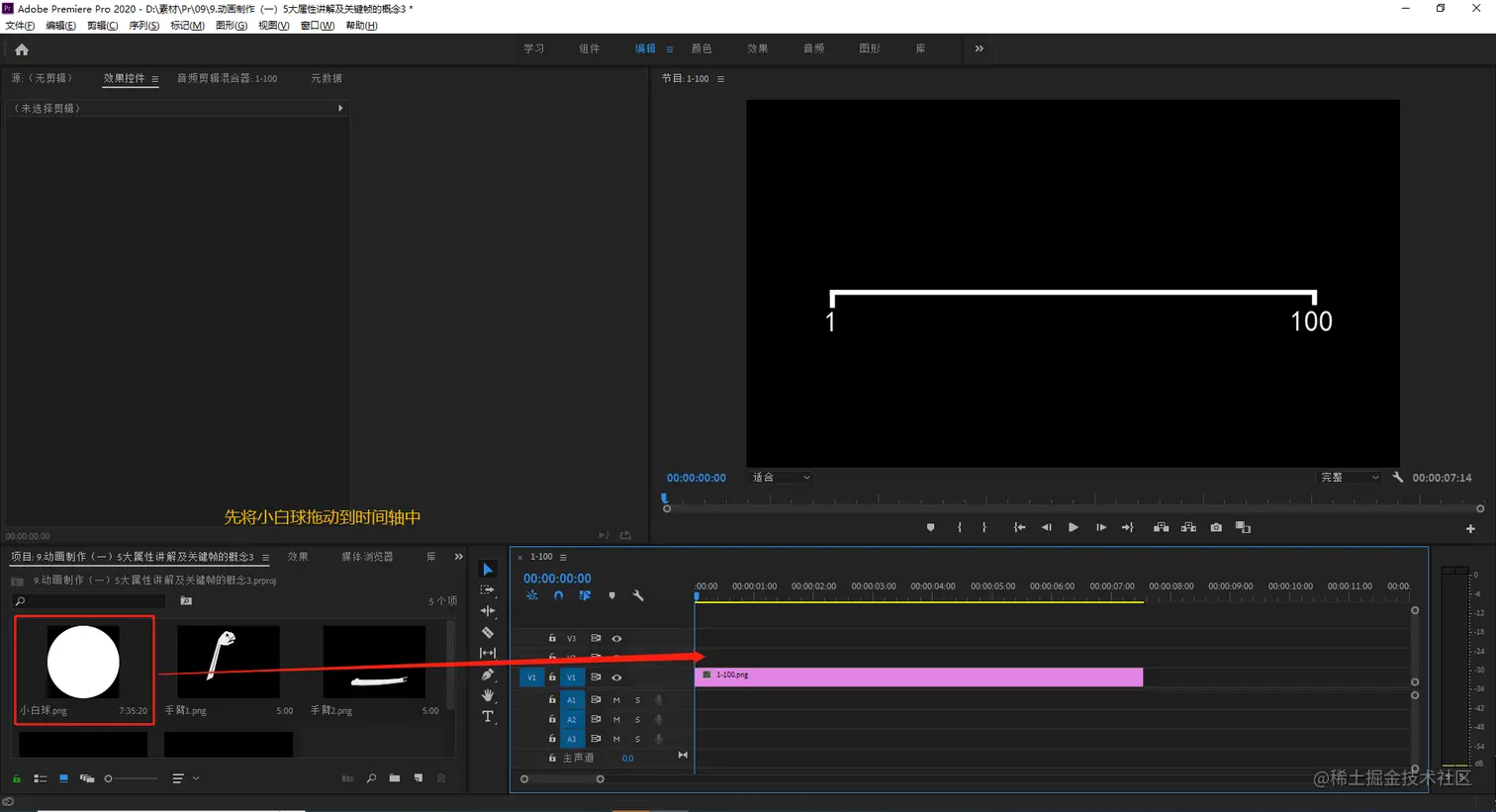Click the New Bin folder icon
1496x812 pixels.
(x=395, y=778)
